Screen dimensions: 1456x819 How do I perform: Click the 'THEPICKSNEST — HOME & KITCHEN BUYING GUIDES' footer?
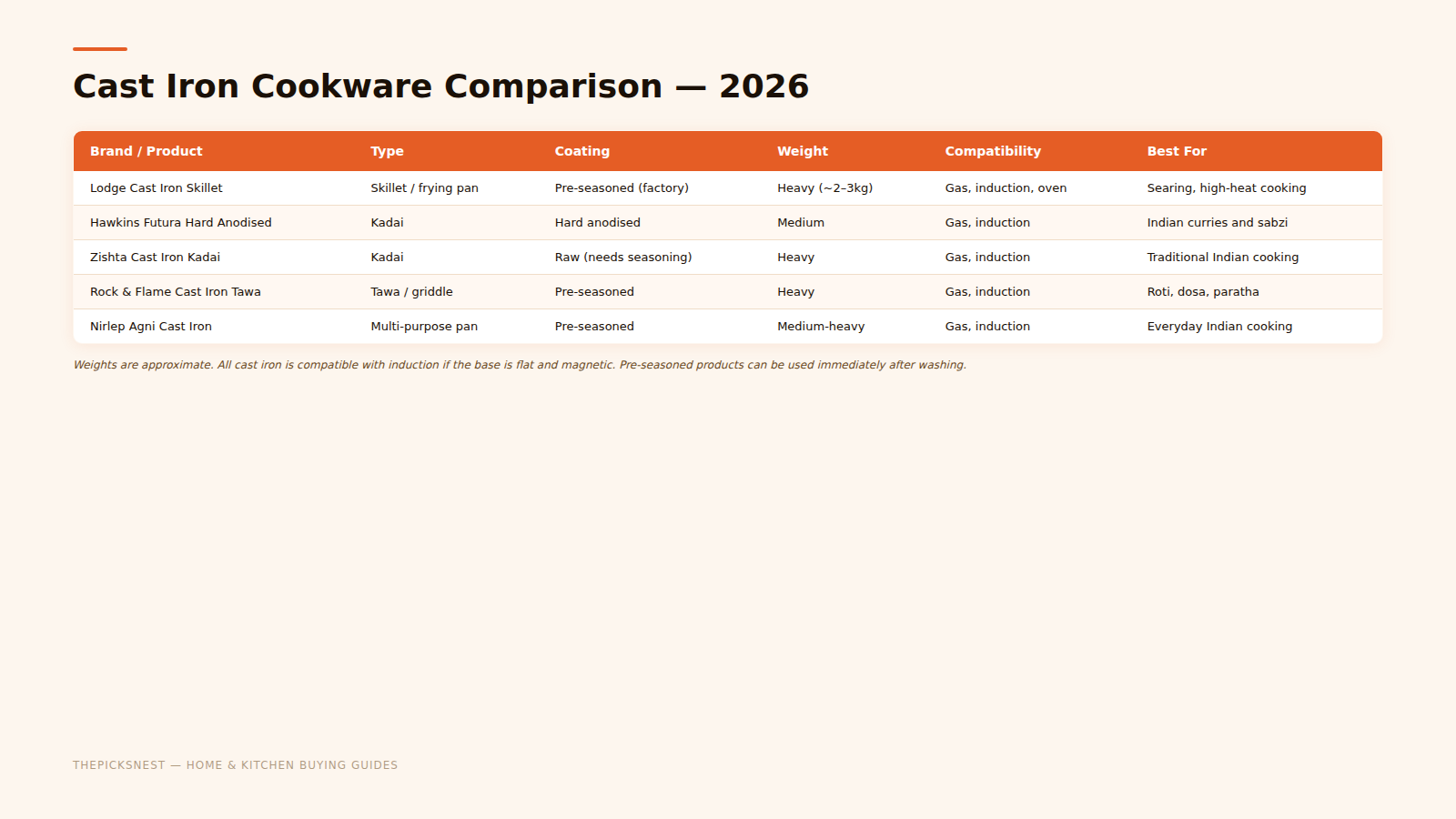coord(236,765)
